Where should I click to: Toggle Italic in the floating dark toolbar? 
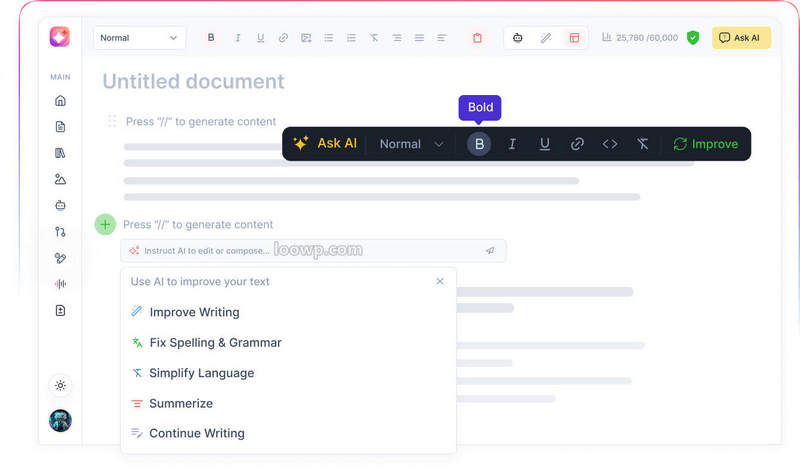pos(512,144)
